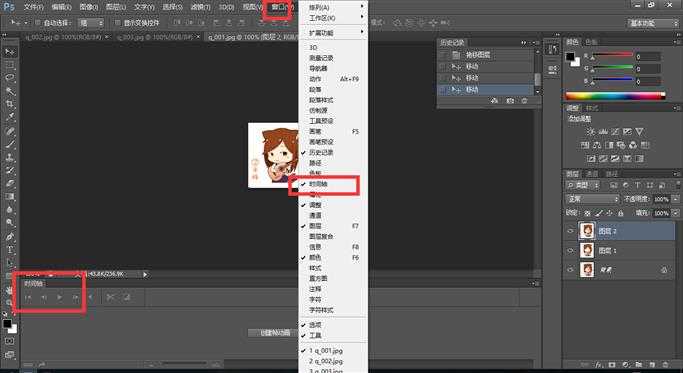Open the auto-select 组 dropdown

(91, 23)
